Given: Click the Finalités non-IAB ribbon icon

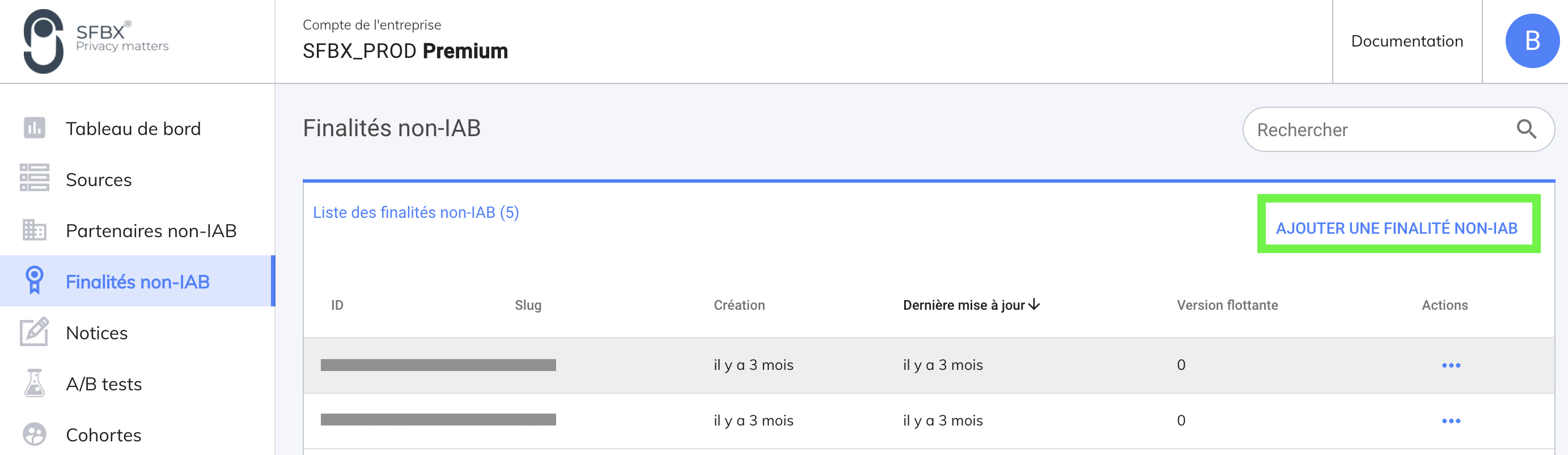Looking at the screenshot, I should [34, 281].
